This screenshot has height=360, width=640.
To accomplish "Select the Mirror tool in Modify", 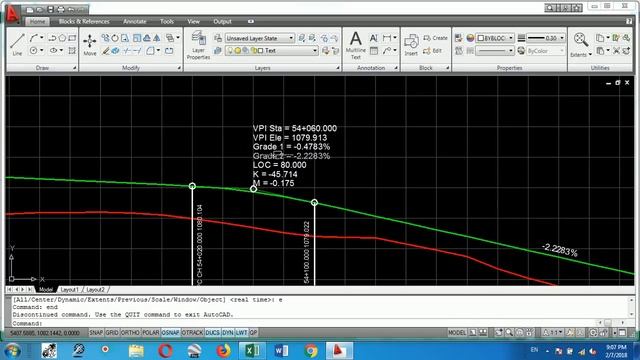I will pos(157,38).
